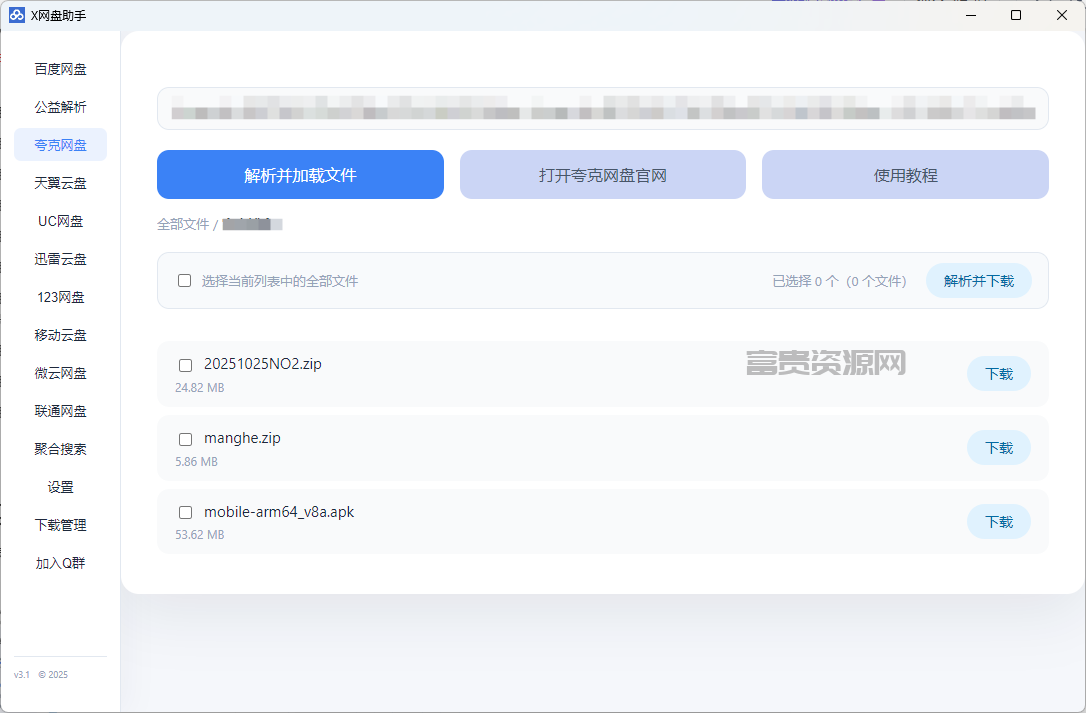
Task: Click the 已选择 0 个 selection count
Action: click(x=839, y=281)
